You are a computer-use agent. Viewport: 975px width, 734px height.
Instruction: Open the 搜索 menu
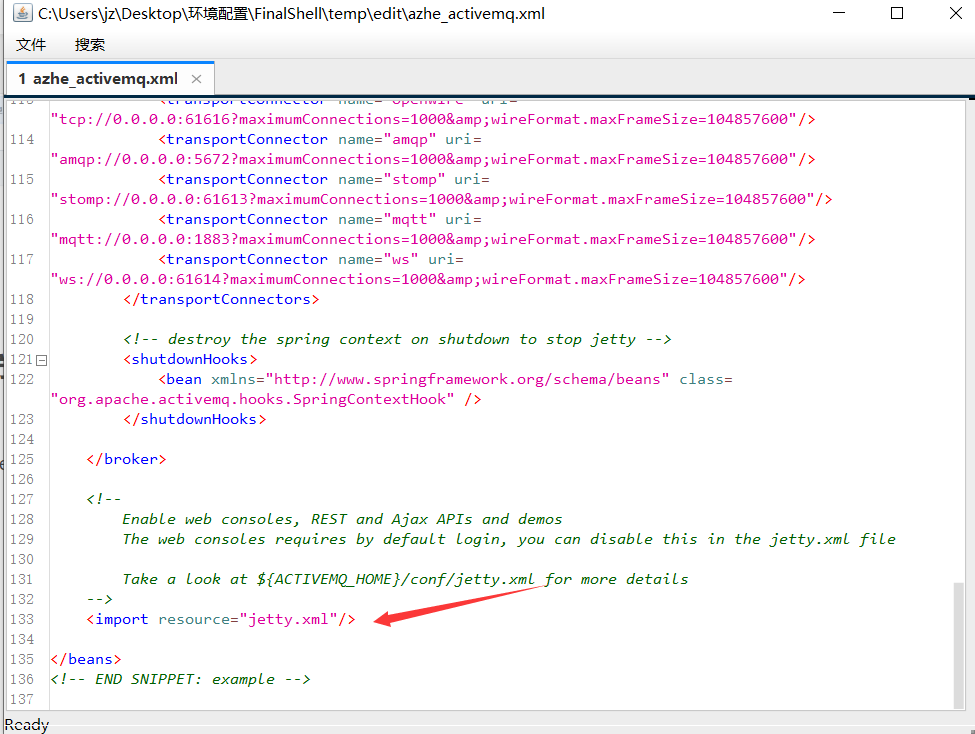(x=88, y=44)
